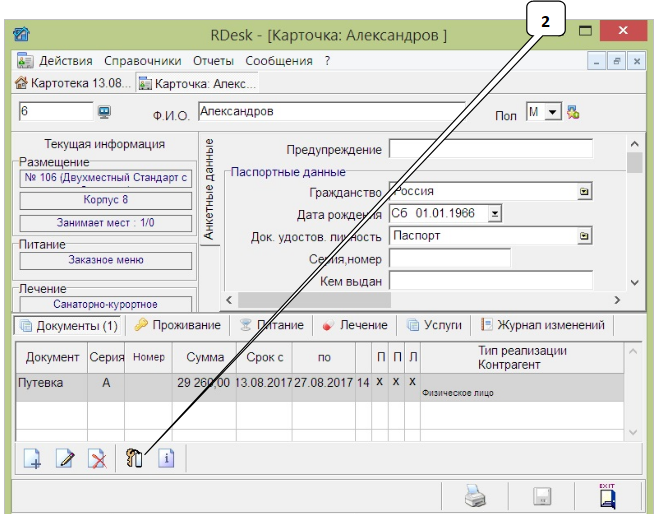Maximize the RDesk main window

pyautogui.click(x=585, y=30)
